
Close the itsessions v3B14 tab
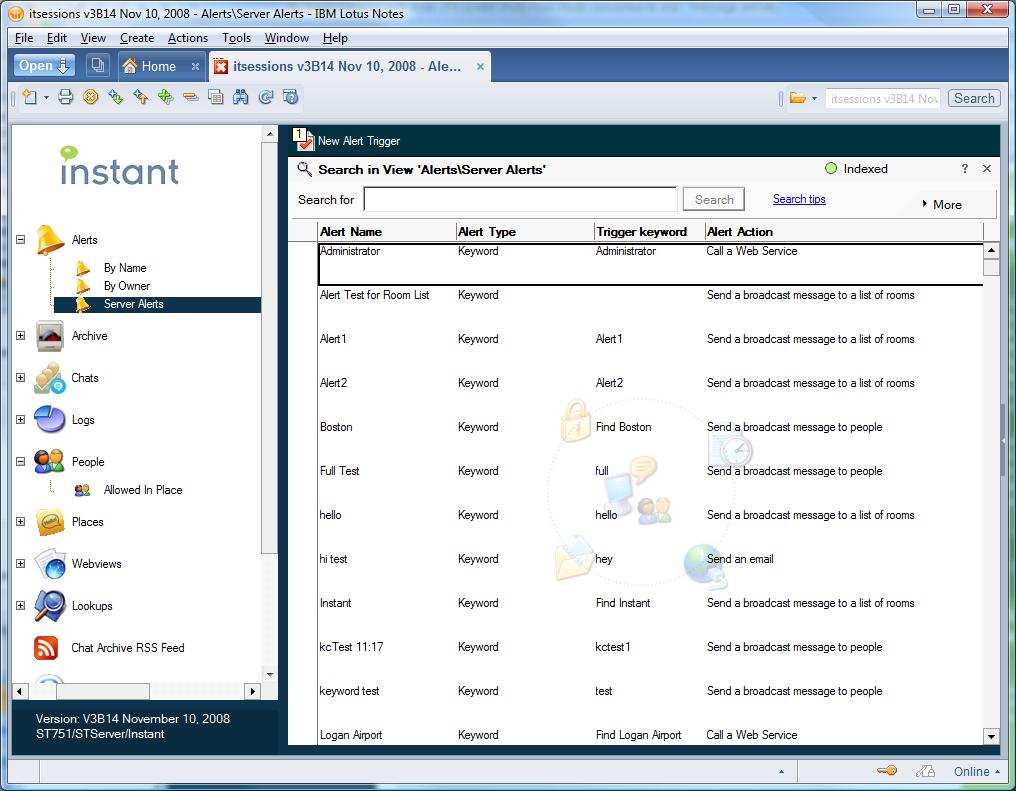[x=480, y=66]
